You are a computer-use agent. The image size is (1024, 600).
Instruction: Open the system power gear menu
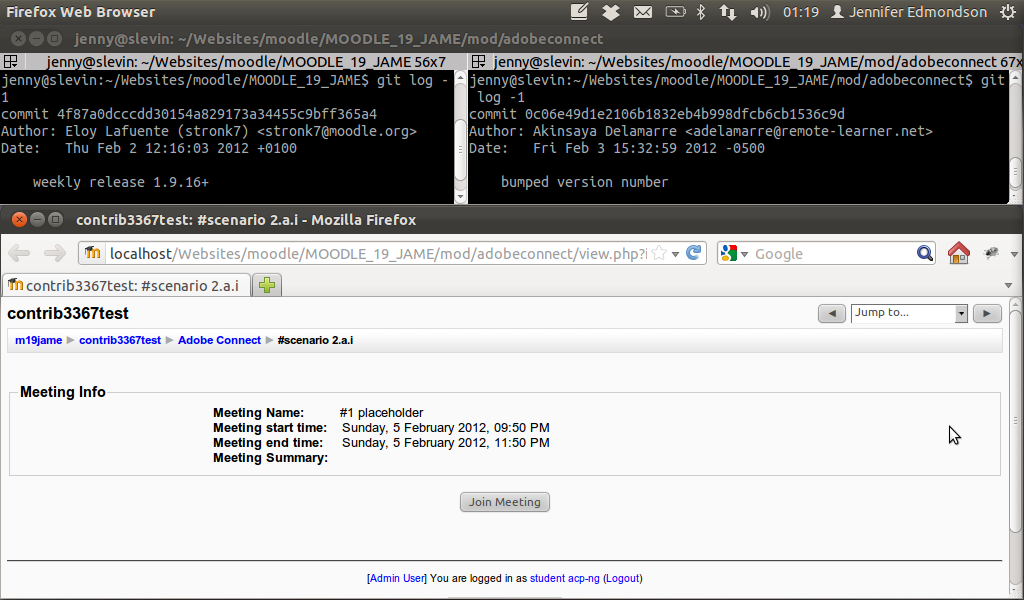tap(1008, 12)
